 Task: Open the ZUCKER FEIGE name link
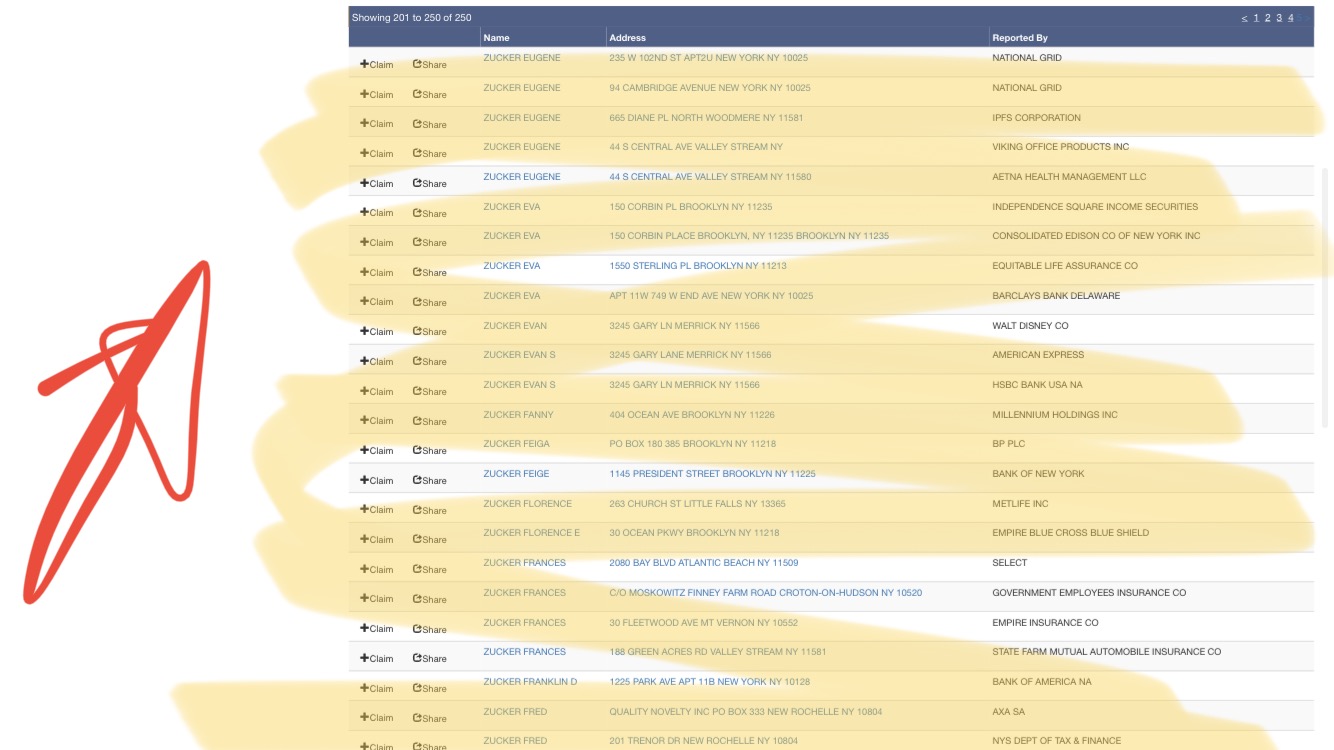click(516, 474)
